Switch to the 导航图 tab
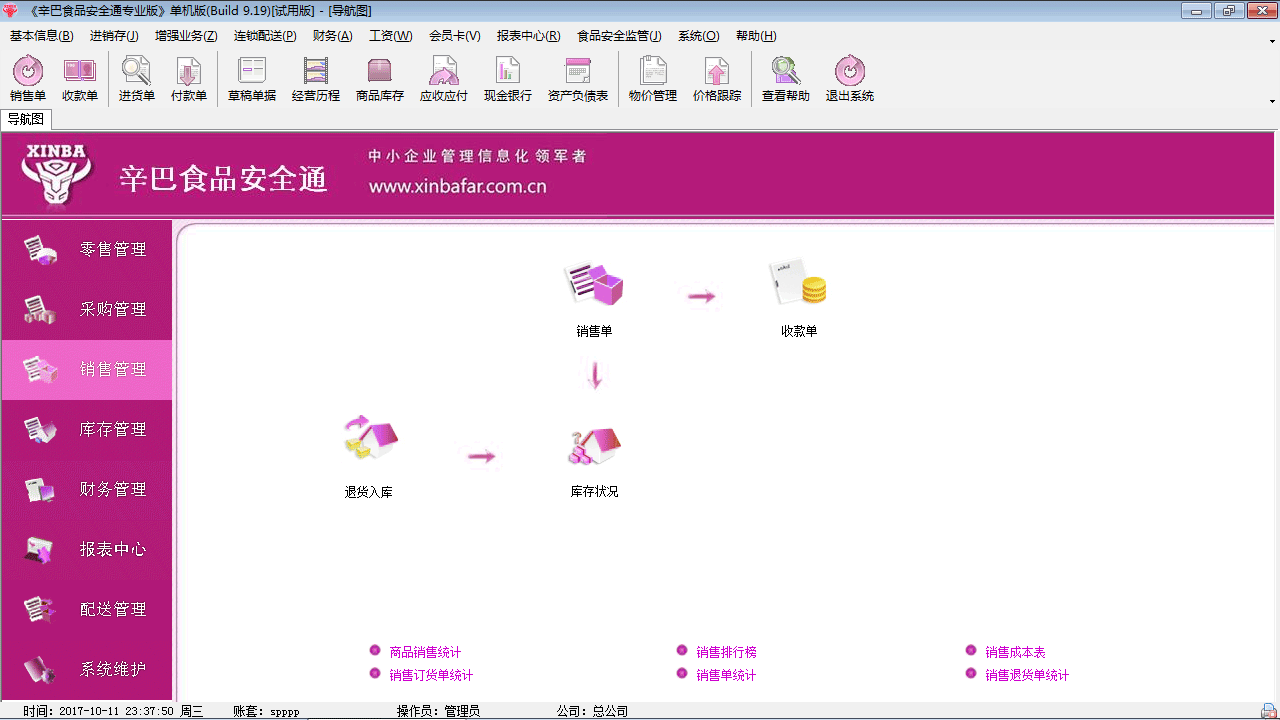 (x=25, y=119)
